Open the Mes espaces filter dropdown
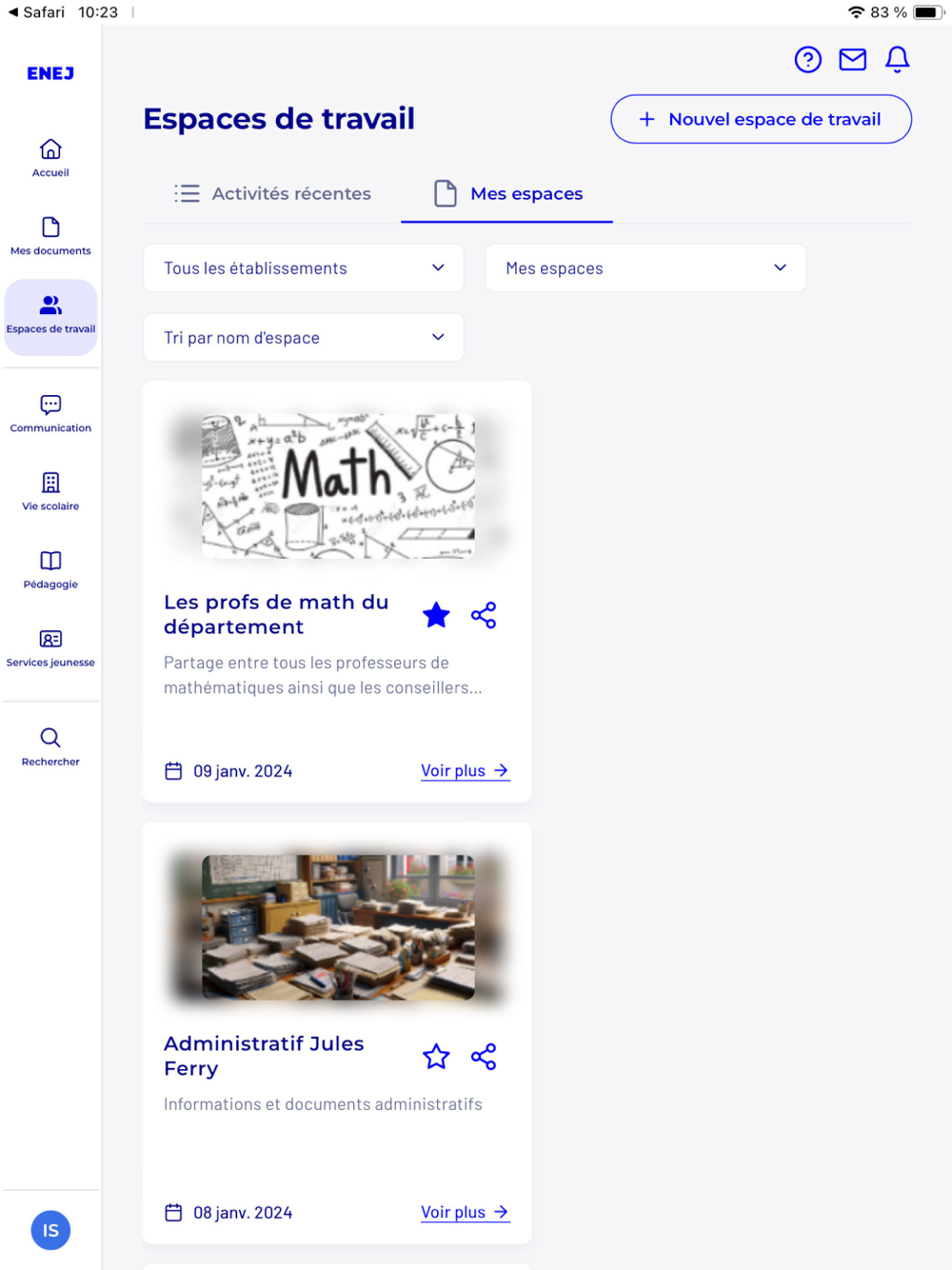952x1270 pixels. tap(645, 268)
